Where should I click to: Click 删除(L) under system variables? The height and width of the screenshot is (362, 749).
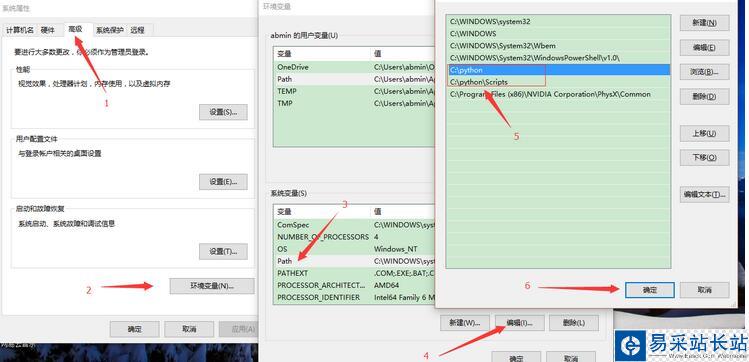574,323
